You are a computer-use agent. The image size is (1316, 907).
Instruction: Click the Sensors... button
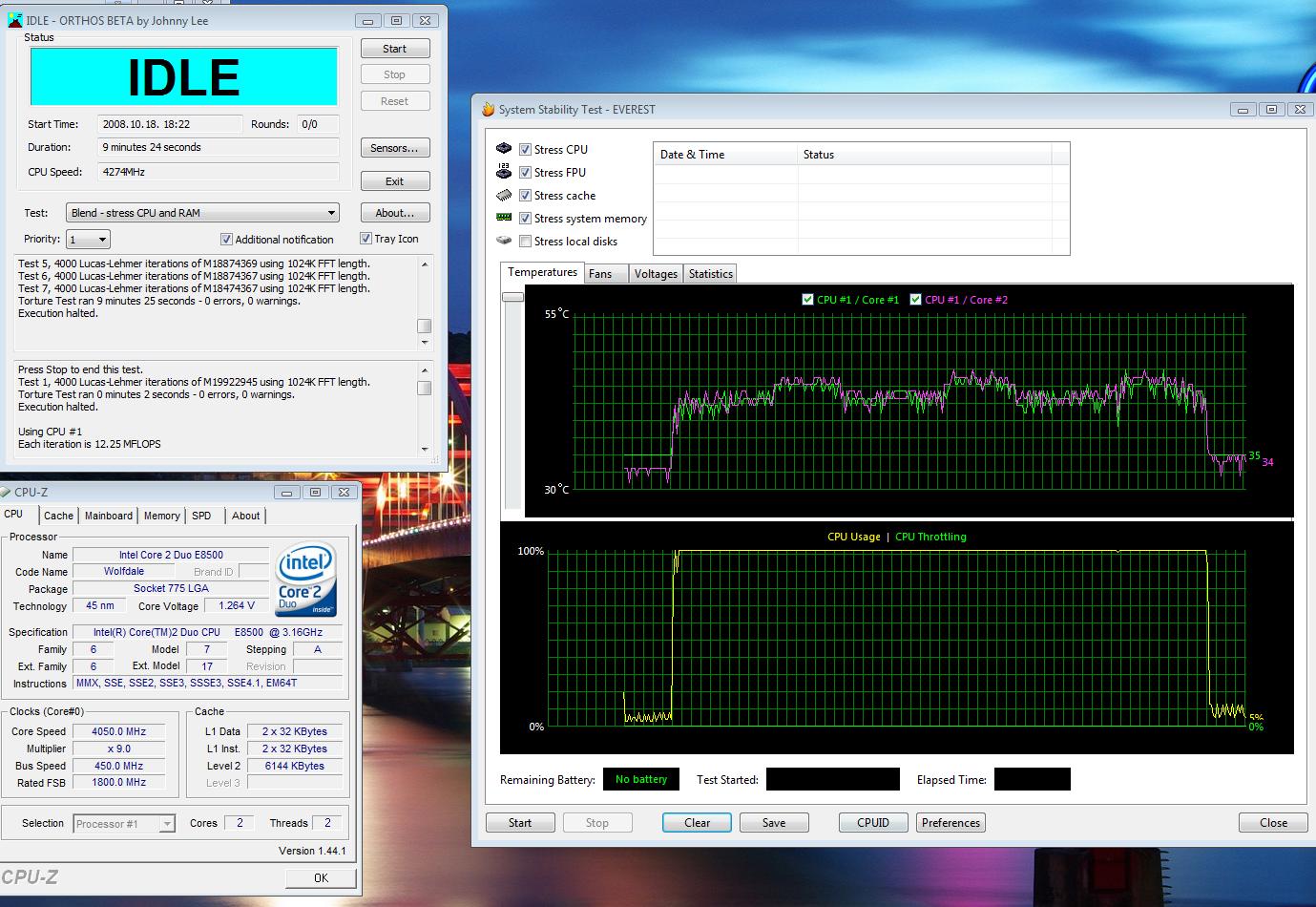pos(395,148)
